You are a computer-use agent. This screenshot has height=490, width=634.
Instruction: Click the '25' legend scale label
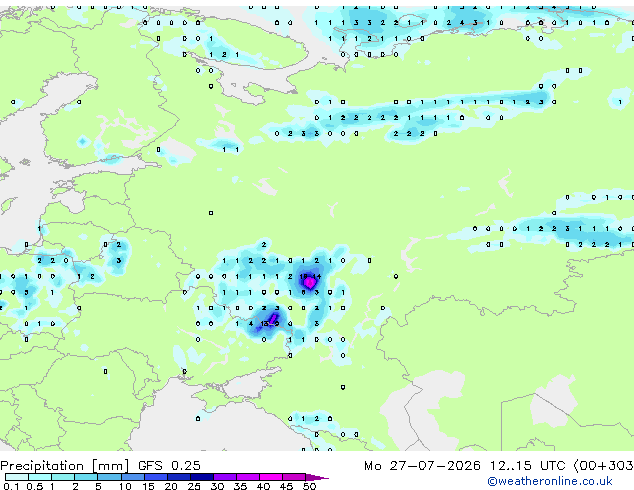pos(194,486)
